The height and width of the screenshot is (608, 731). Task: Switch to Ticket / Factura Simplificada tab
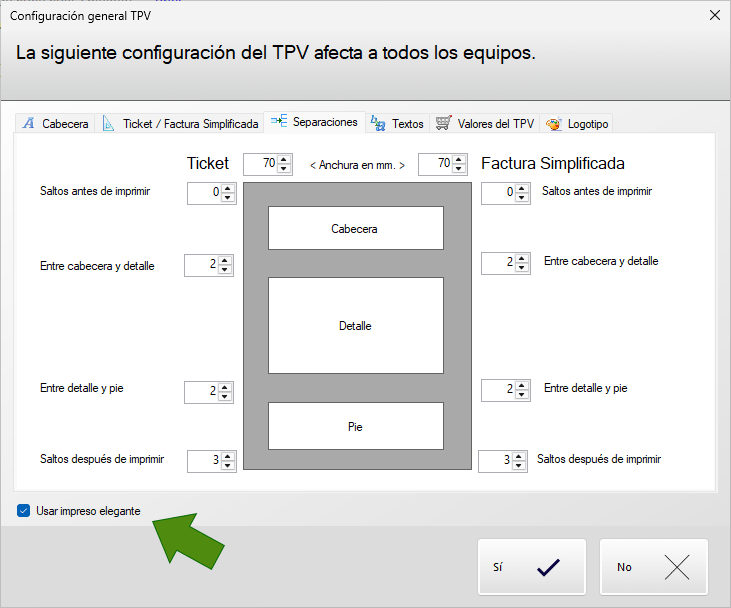(180, 124)
